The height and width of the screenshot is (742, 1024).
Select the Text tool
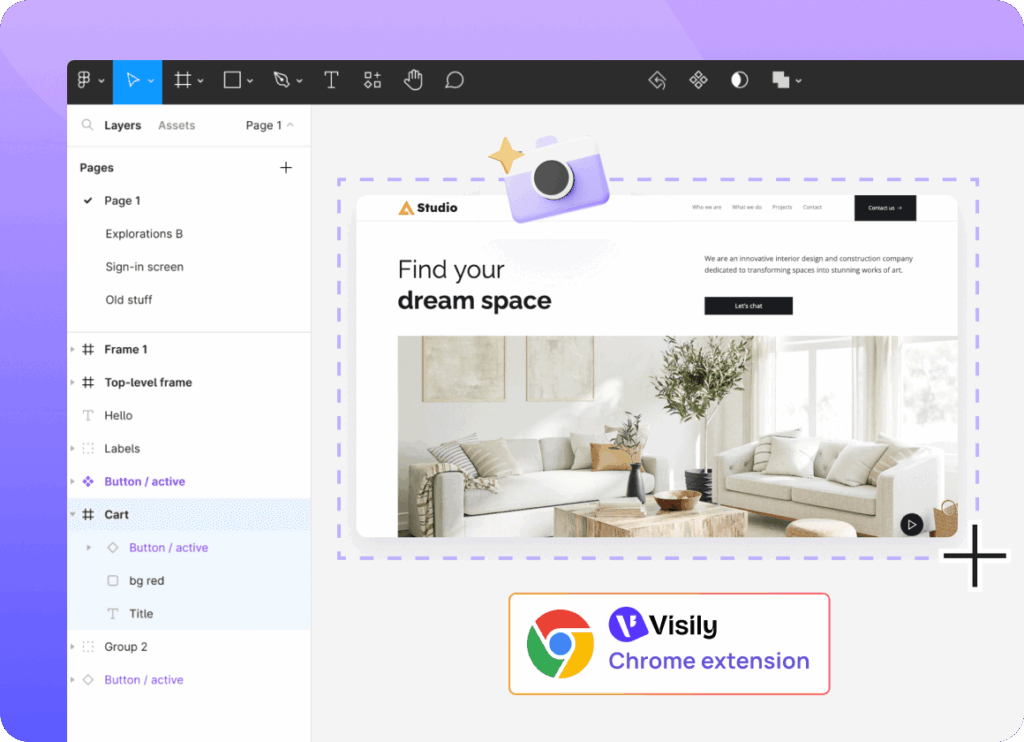pyautogui.click(x=331, y=80)
